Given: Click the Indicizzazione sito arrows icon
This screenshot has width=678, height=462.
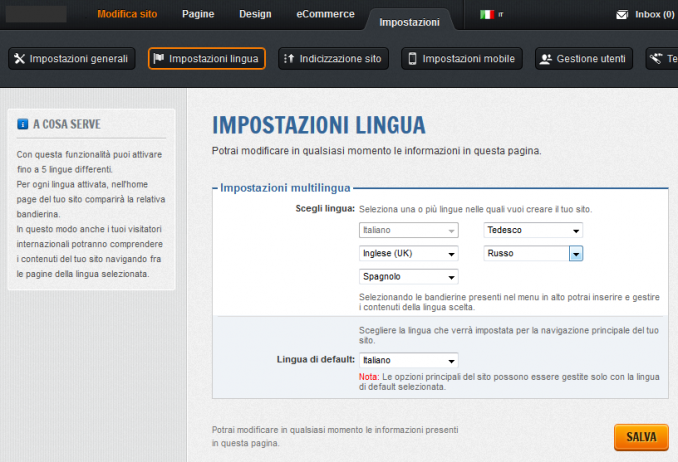Looking at the screenshot, I should (x=288, y=59).
